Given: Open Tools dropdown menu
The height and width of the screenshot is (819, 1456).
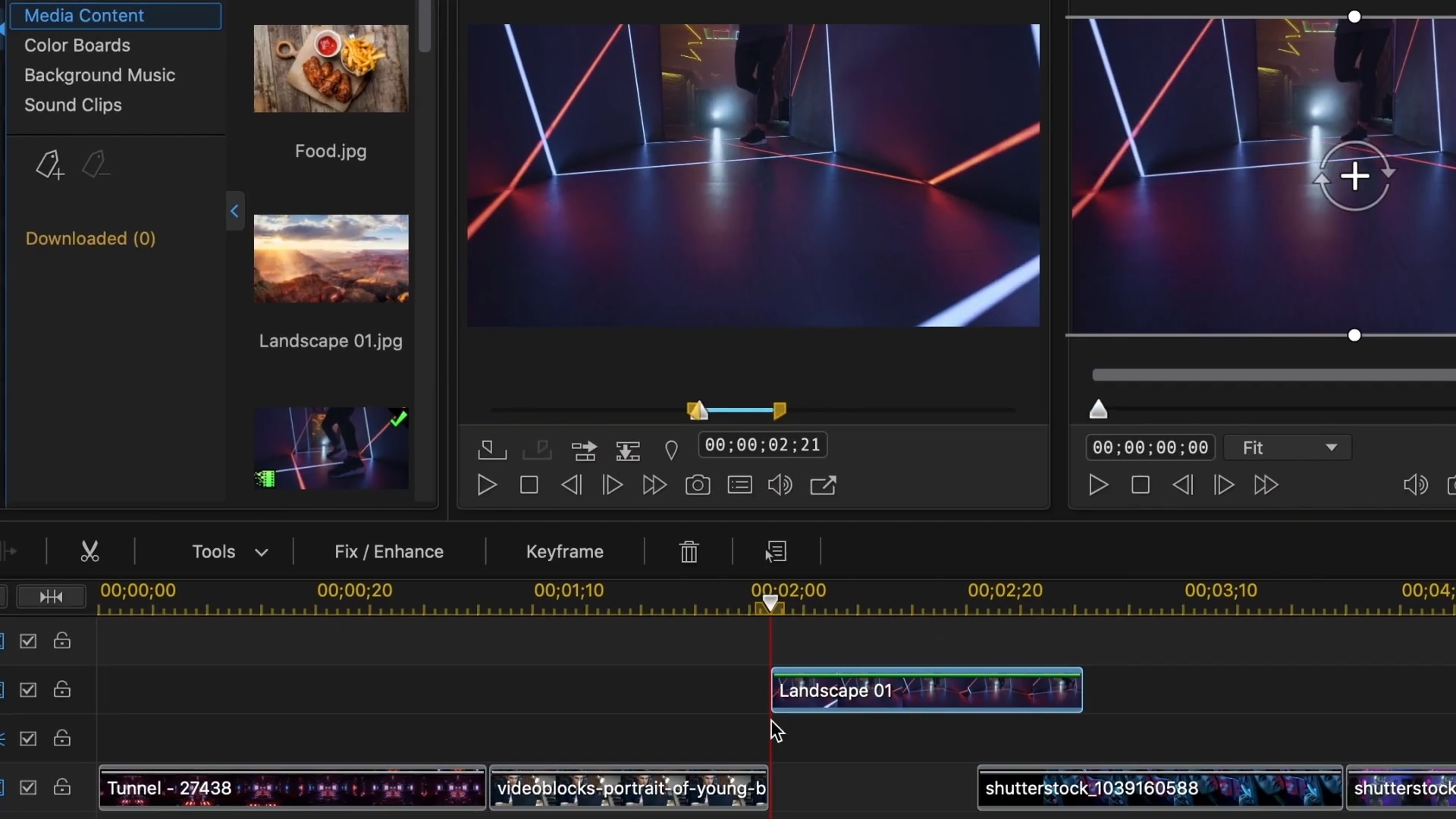Looking at the screenshot, I should (x=228, y=551).
